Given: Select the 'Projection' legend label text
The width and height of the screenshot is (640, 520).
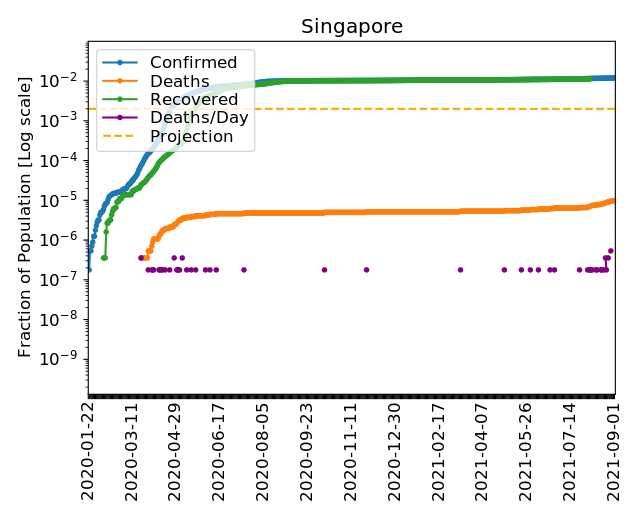Looking at the screenshot, I should [x=191, y=135].
